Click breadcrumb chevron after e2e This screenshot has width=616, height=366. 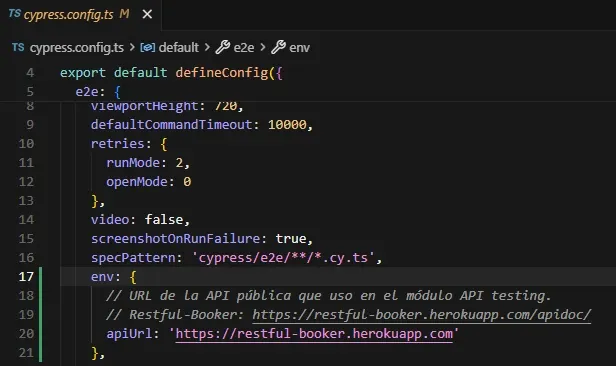pos(263,47)
